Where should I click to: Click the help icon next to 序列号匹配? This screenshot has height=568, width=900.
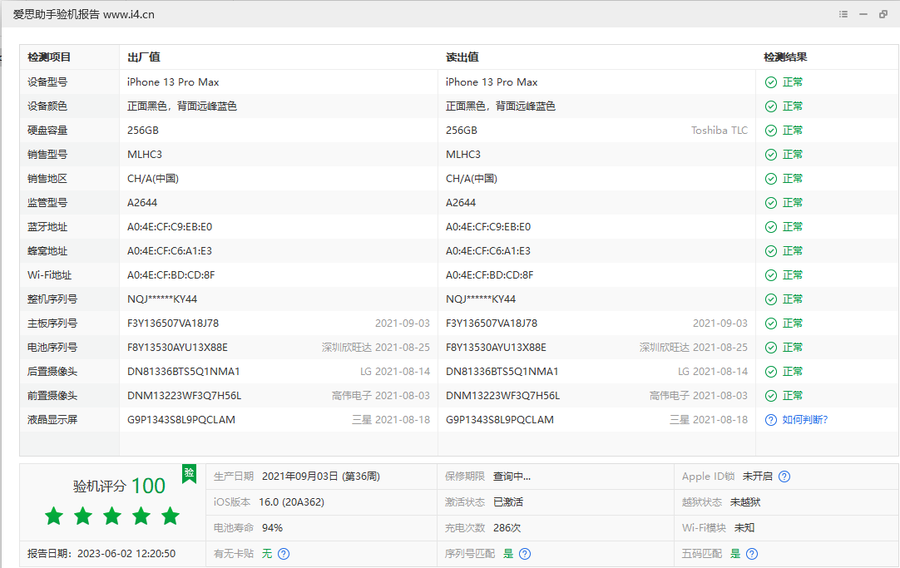point(525,554)
